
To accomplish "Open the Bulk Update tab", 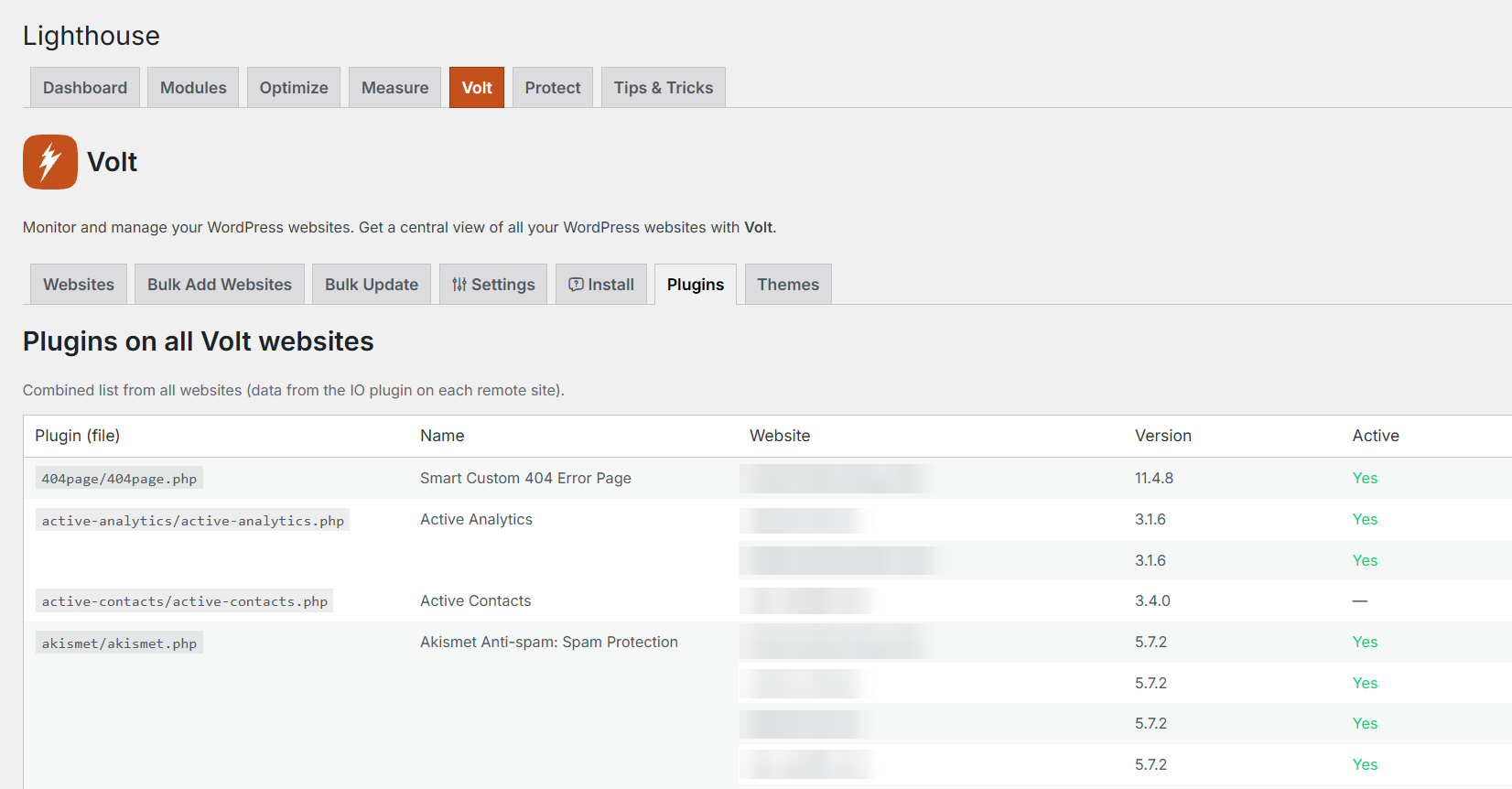I will [x=372, y=285].
